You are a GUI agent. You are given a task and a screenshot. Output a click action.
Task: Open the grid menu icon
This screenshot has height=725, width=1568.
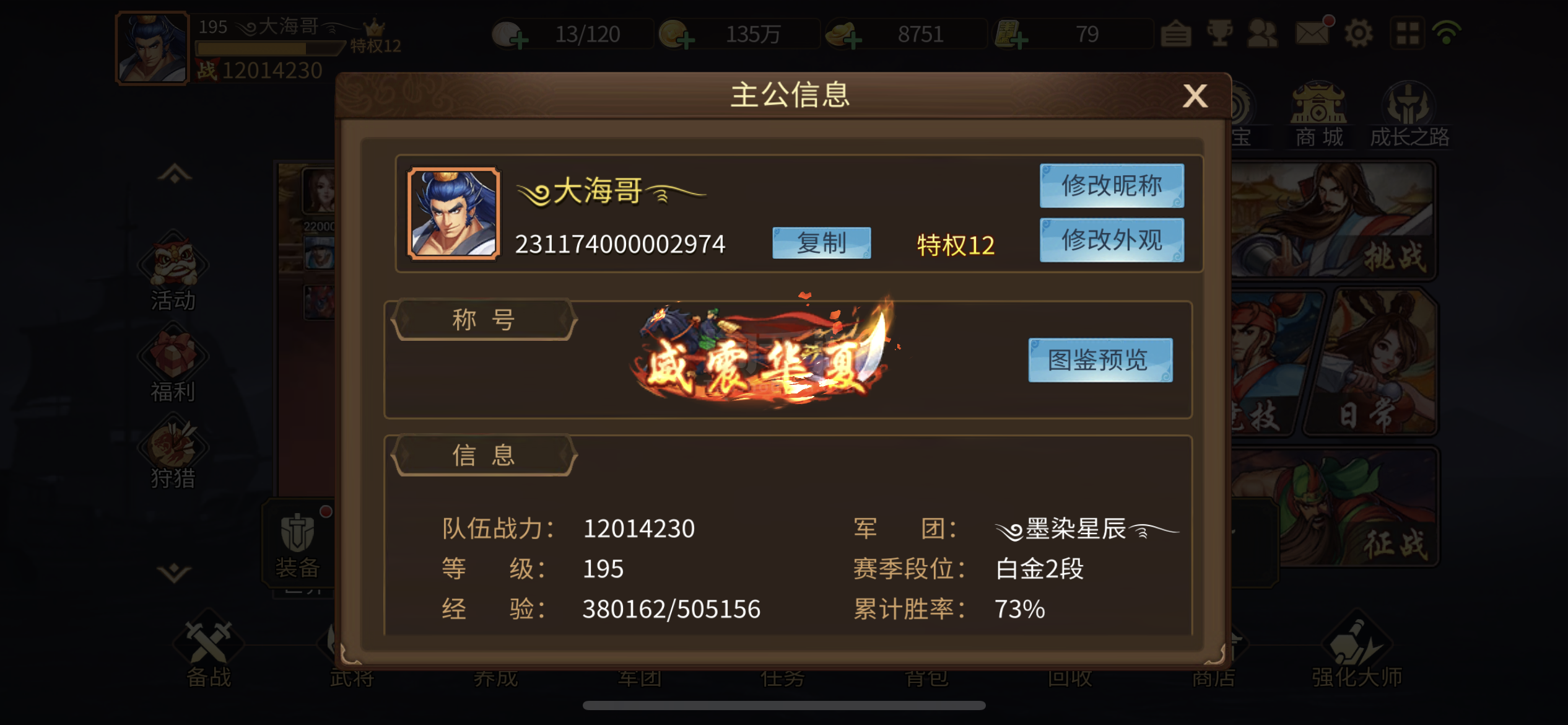tap(1407, 33)
